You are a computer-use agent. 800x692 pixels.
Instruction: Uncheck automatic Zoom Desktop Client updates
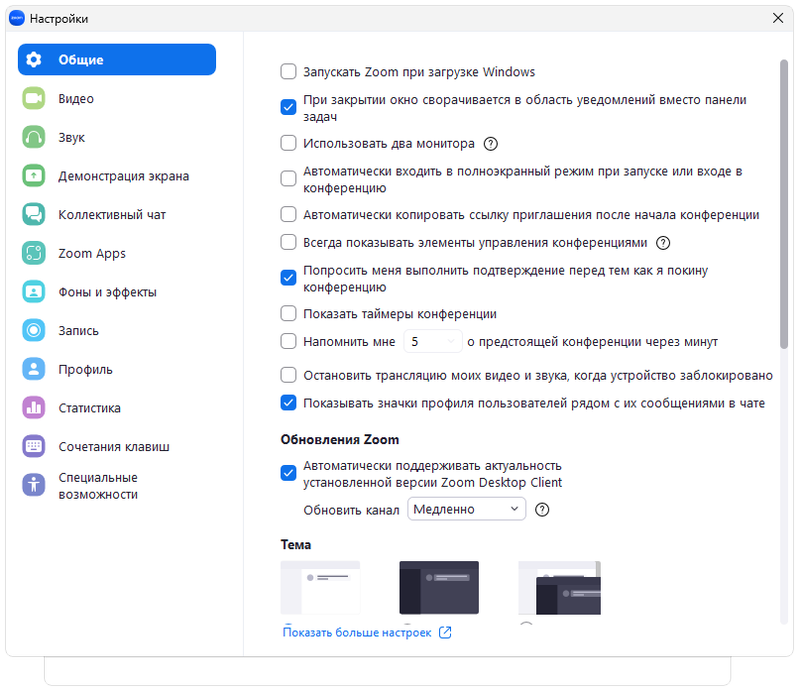coord(288,473)
